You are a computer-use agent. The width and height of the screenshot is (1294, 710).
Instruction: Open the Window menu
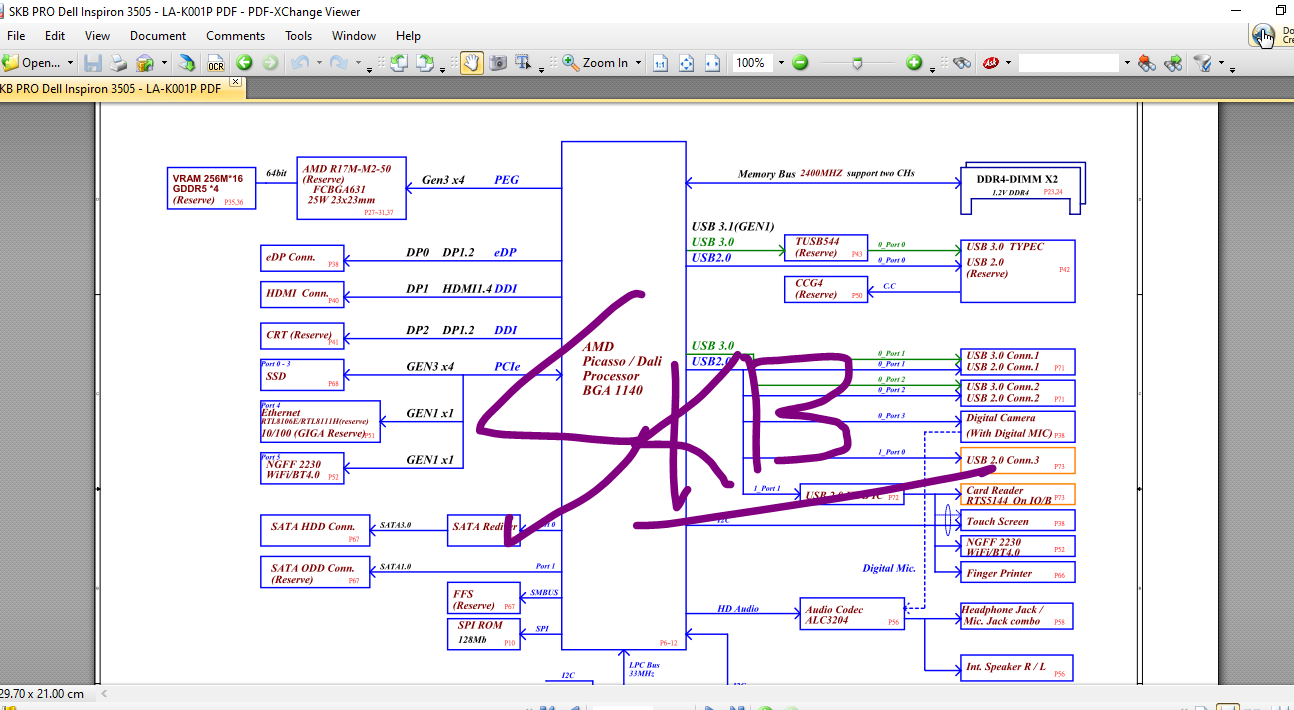coord(354,35)
